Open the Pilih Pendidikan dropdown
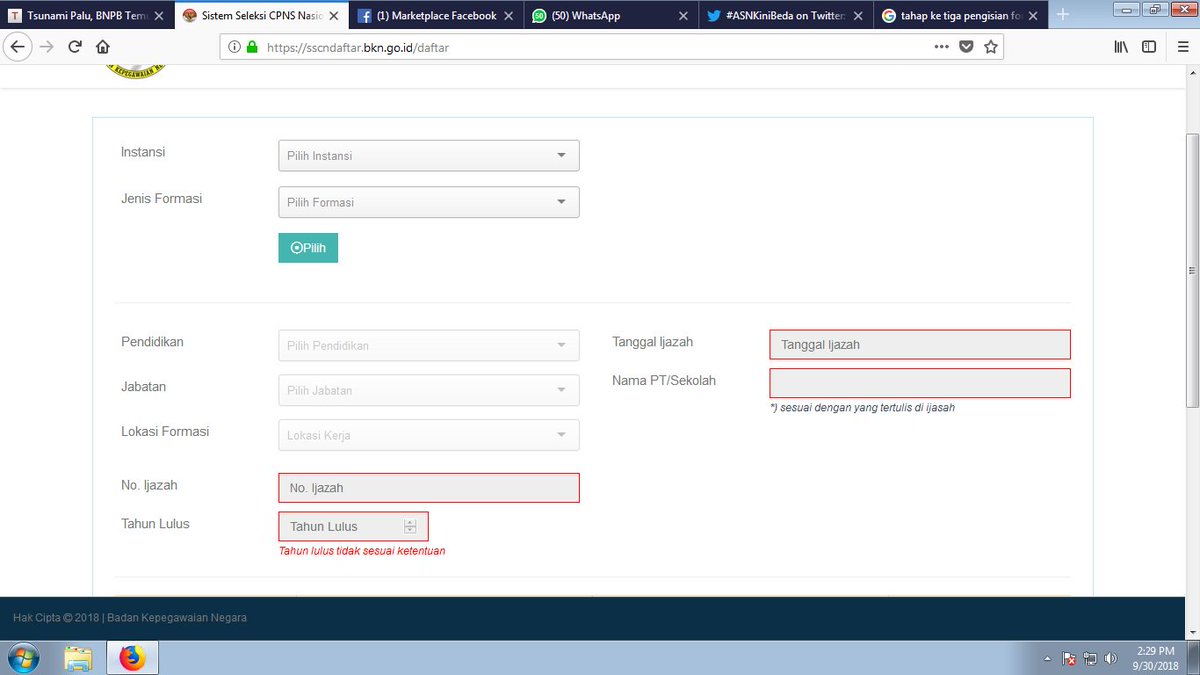The image size is (1200, 675). click(x=428, y=345)
